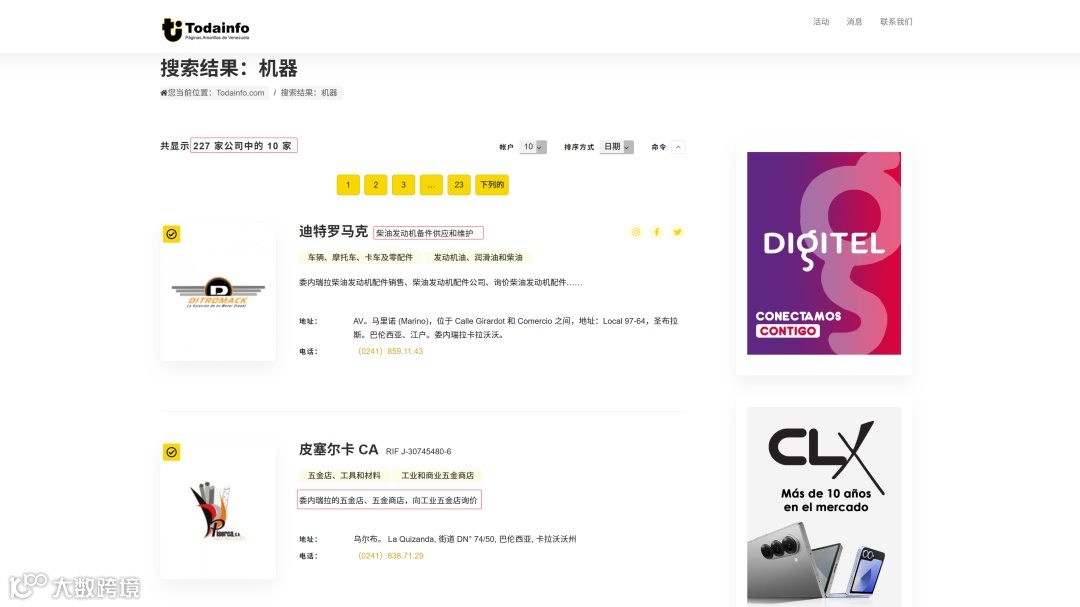Open 迪特罗马克 Twitter icon
The width and height of the screenshot is (1080, 607).
point(678,232)
